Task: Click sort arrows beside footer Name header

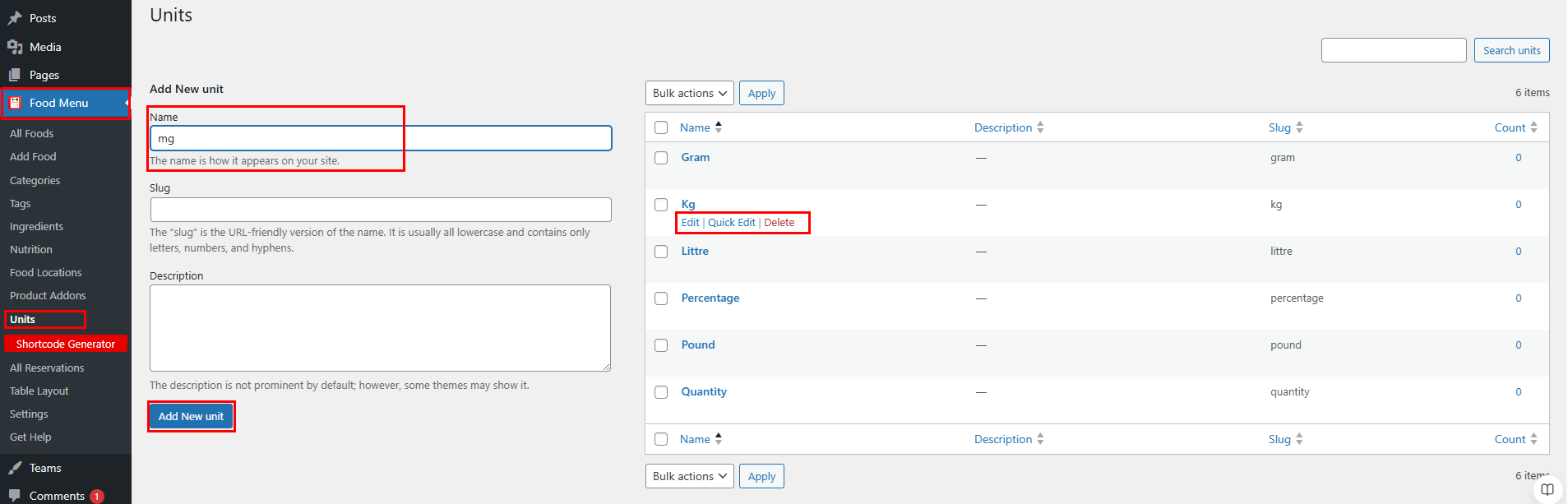Action: pyautogui.click(x=719, y=439)
